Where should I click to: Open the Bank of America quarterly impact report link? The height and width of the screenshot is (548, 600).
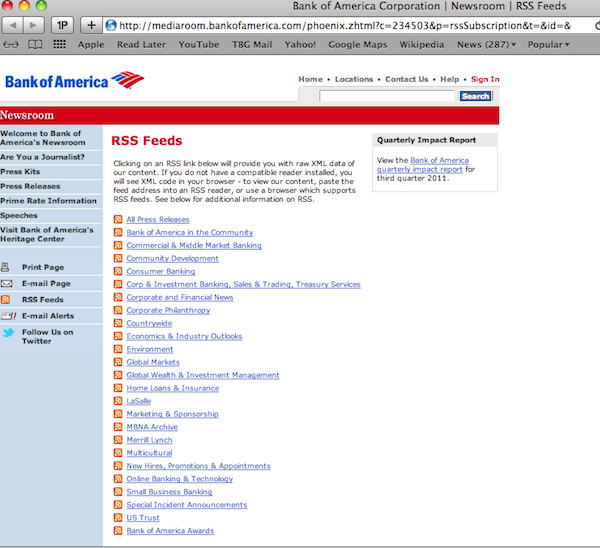422,165
